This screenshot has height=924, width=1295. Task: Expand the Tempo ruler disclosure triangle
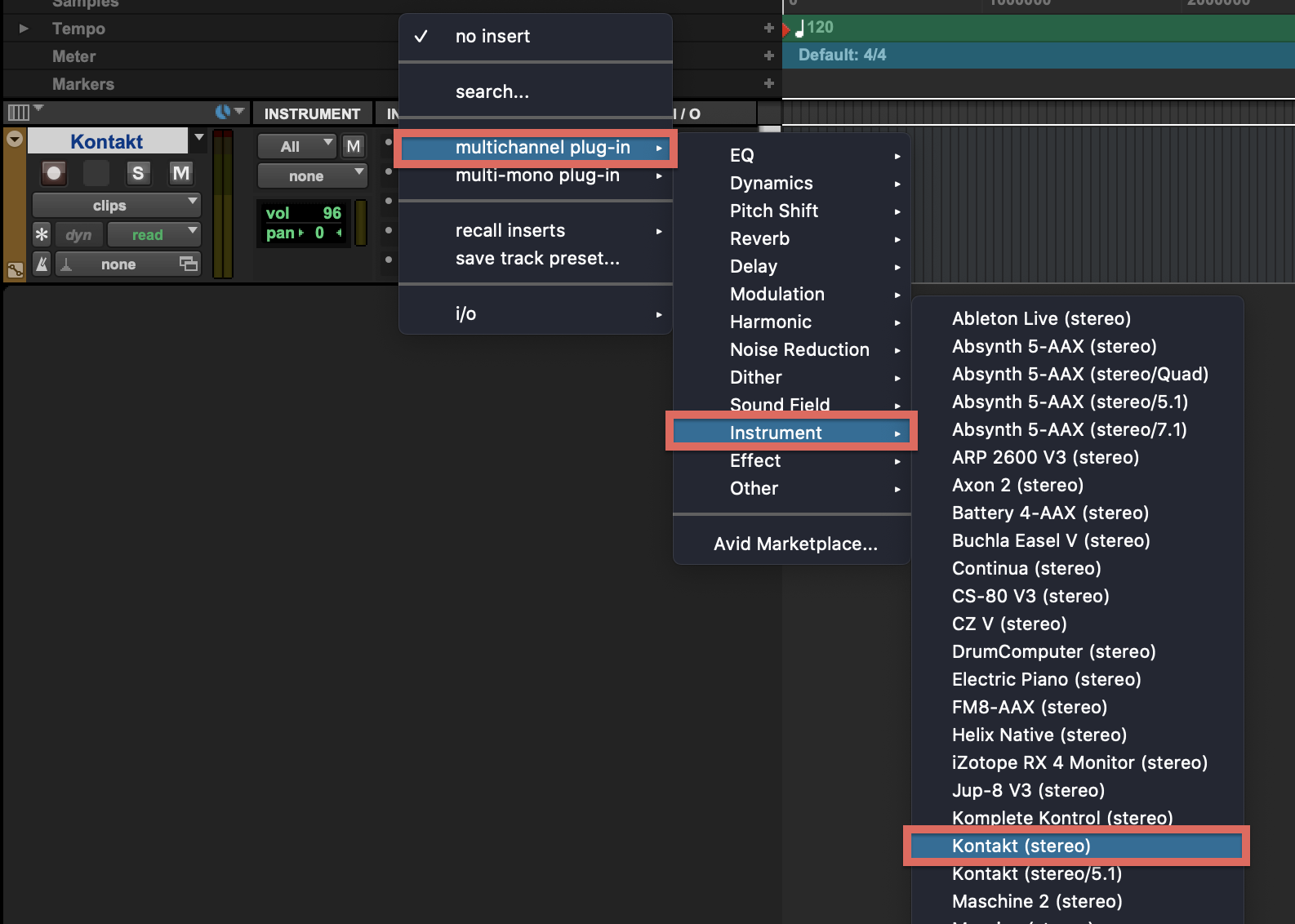24,29
